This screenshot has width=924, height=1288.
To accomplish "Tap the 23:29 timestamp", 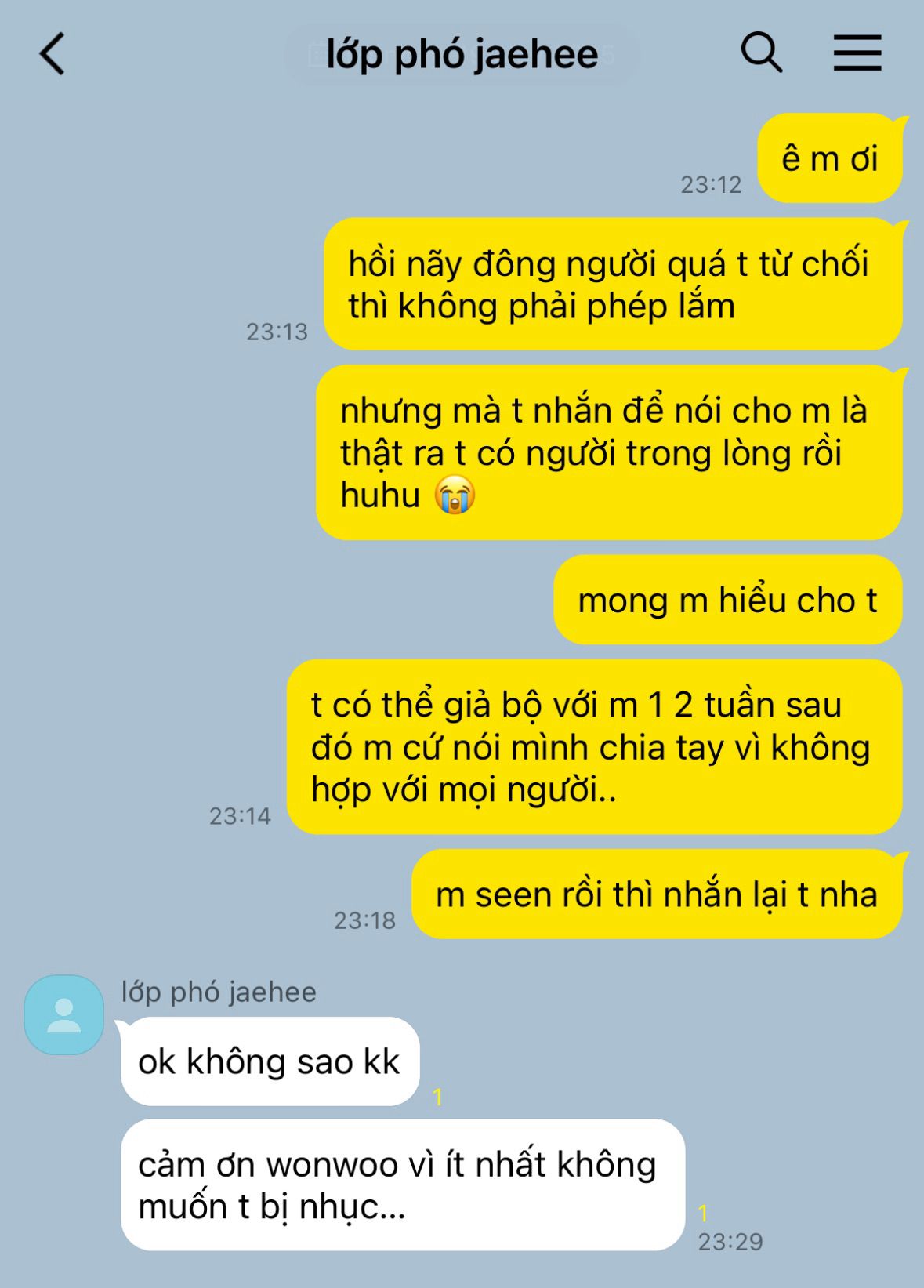I will [730, 1242].
